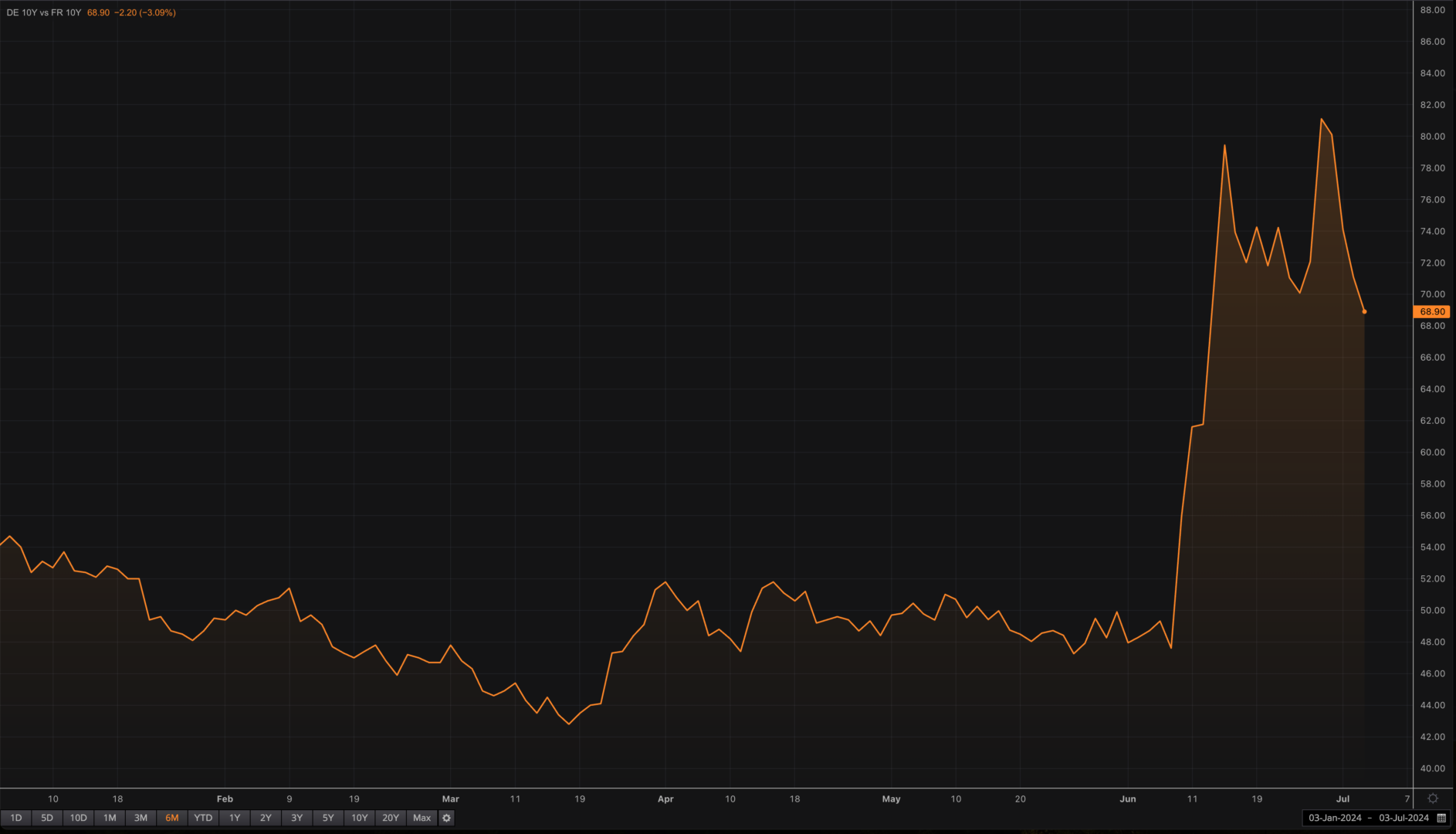Viewport: 1456px width, 834px height.
Task: Click the 60.00 price axis label
Action: [x=1432, y=453]
